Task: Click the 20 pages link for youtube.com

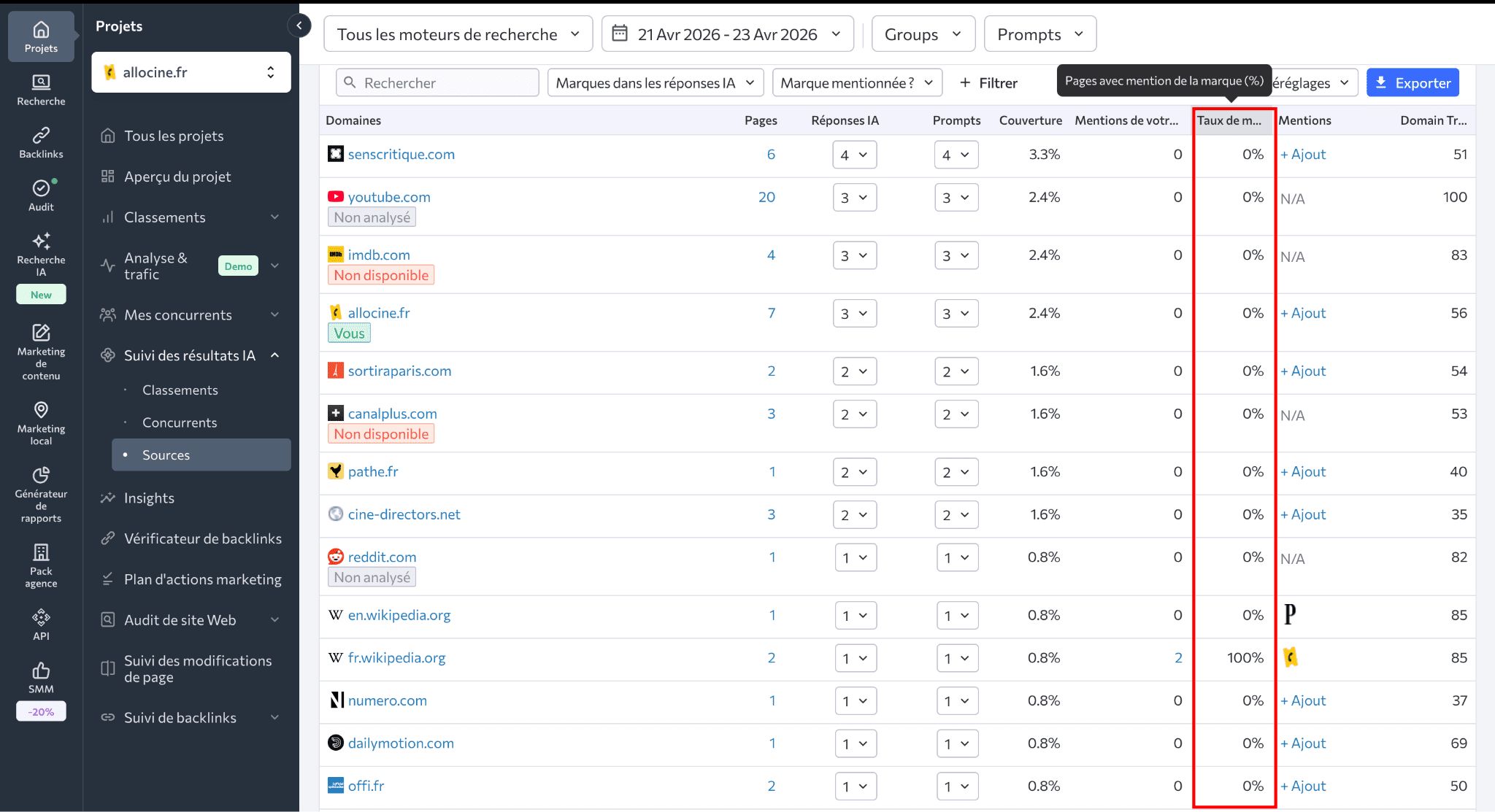Action: [766, 197]
